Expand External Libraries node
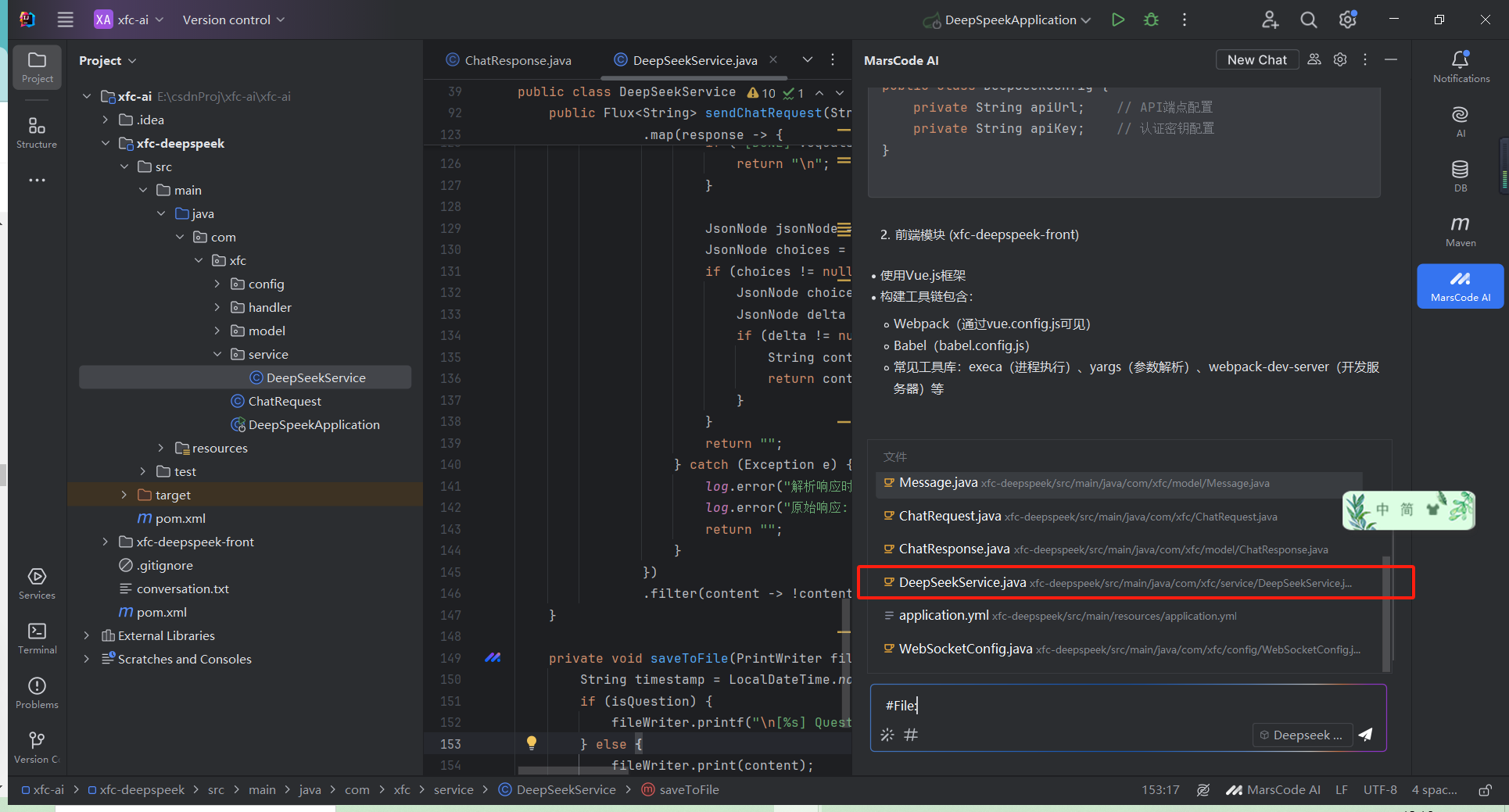1509x812 pixels. point(87,635)
